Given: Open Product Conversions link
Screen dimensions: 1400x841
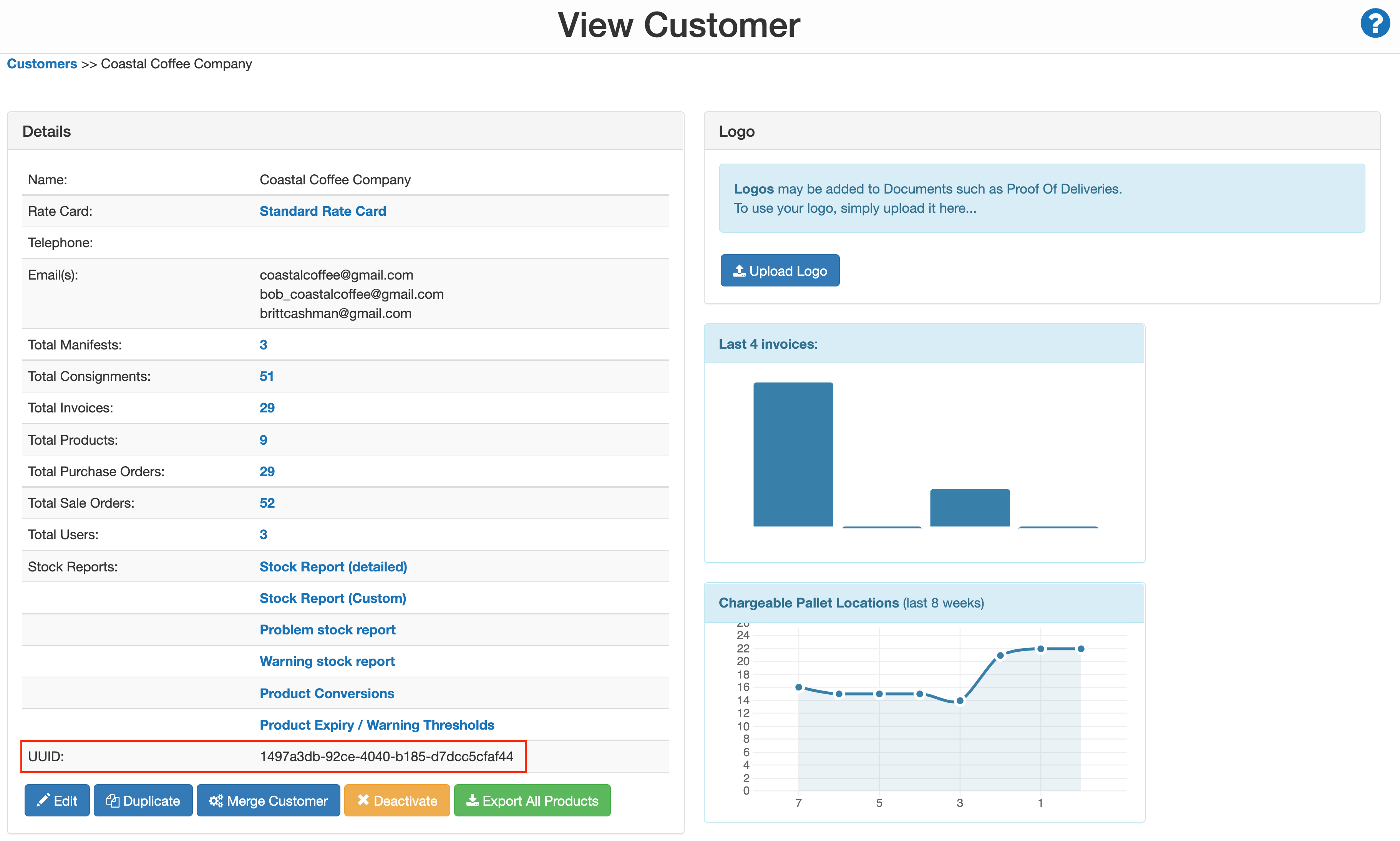Looking at the screenshot, I should 327,693.
